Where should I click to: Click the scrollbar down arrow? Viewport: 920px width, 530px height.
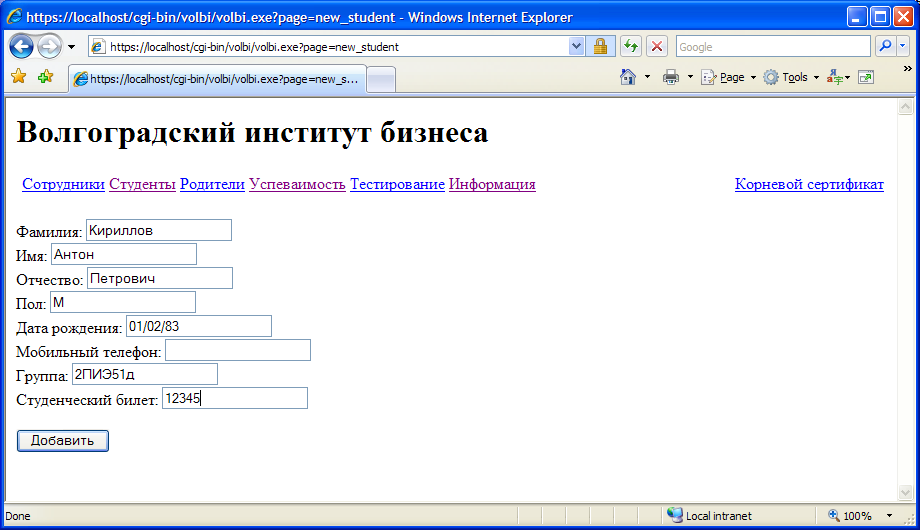pos(905,492)
